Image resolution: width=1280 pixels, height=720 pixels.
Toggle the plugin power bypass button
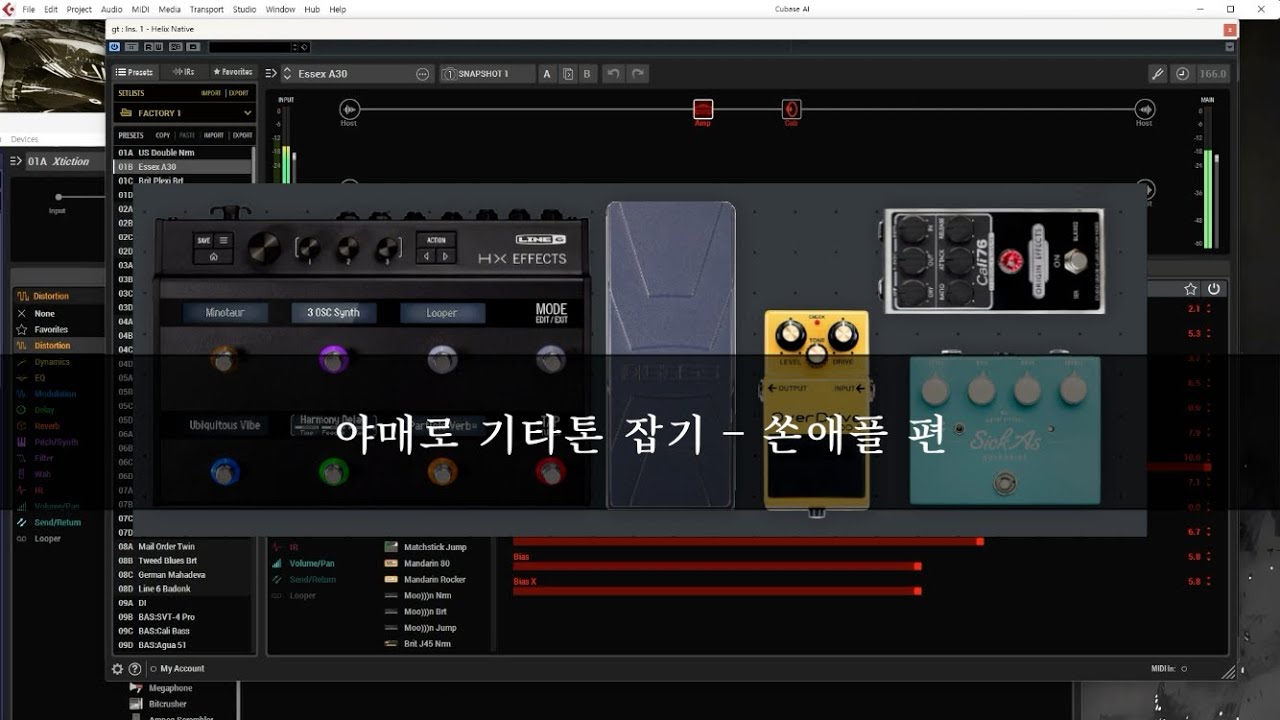click(x=115, y=46)
